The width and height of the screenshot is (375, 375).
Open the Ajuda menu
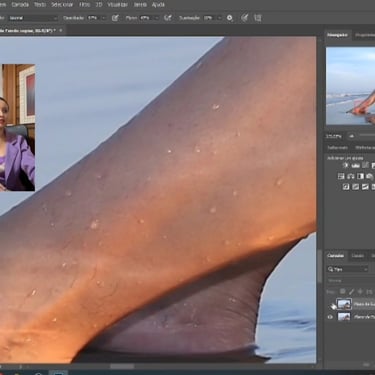tap(158, 5)
